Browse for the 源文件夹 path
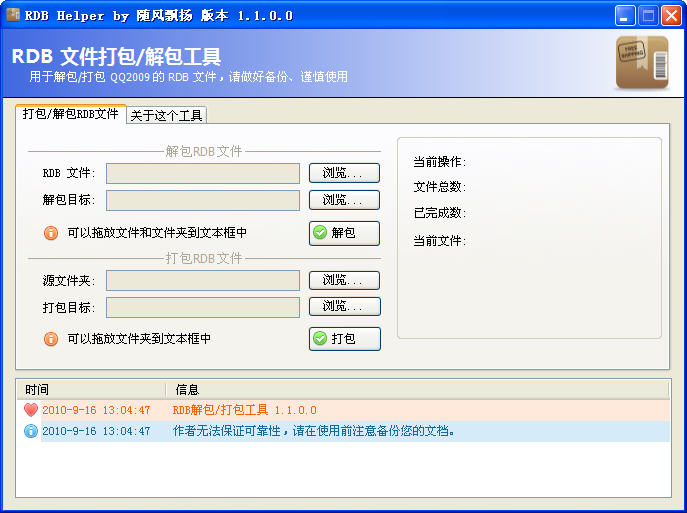The height and width of the screenshot is (513, 687). pos(344,280)
